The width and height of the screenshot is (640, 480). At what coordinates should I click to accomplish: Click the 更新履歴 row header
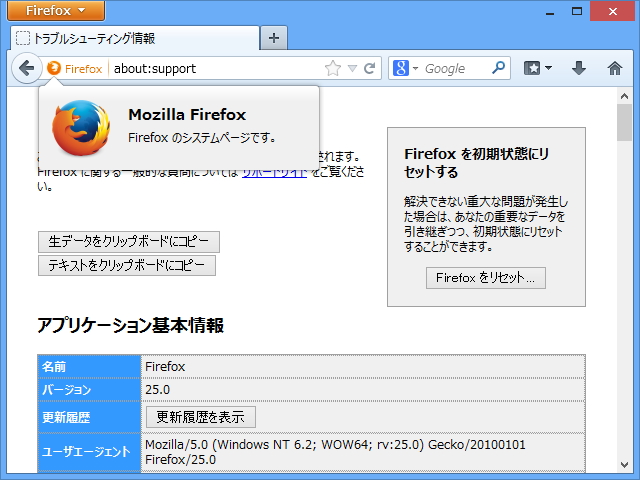click(x=89, y=417)
